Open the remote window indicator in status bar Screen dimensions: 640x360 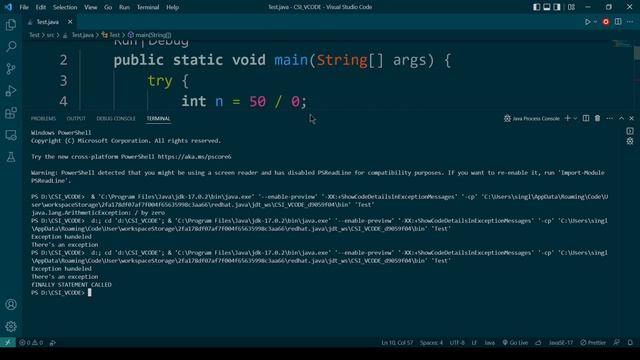(x=8, y=342)
